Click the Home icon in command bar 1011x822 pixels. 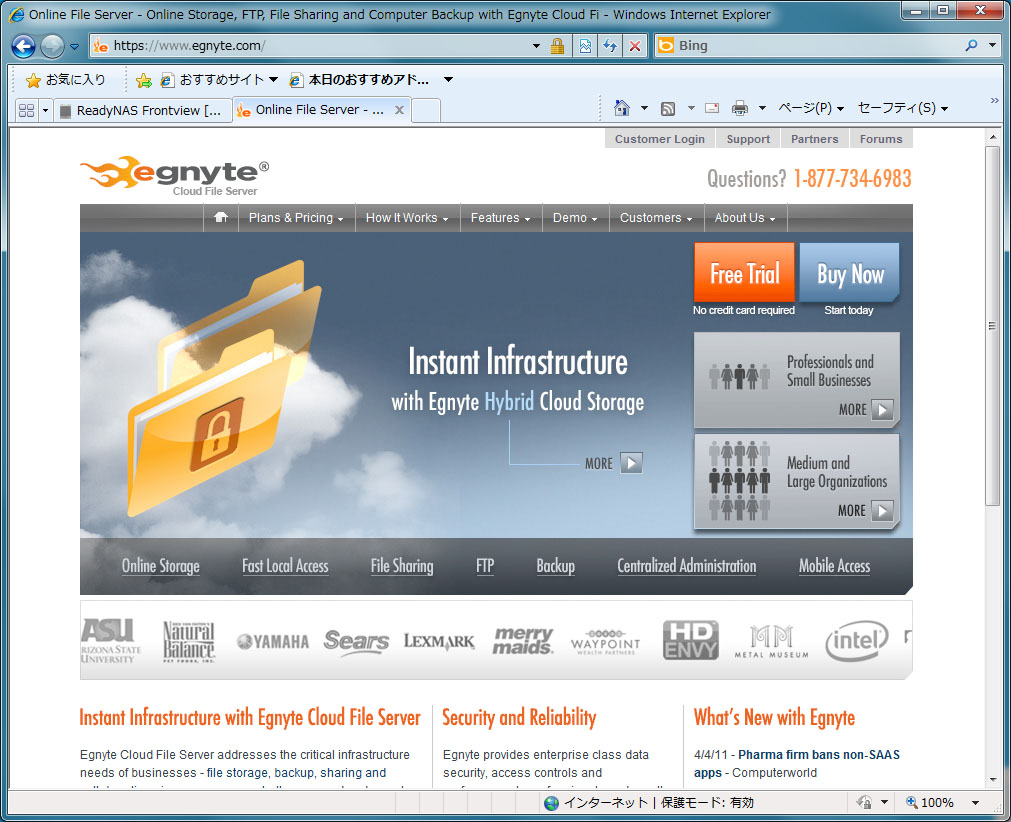pyautogui.click(x=622, y=108)
